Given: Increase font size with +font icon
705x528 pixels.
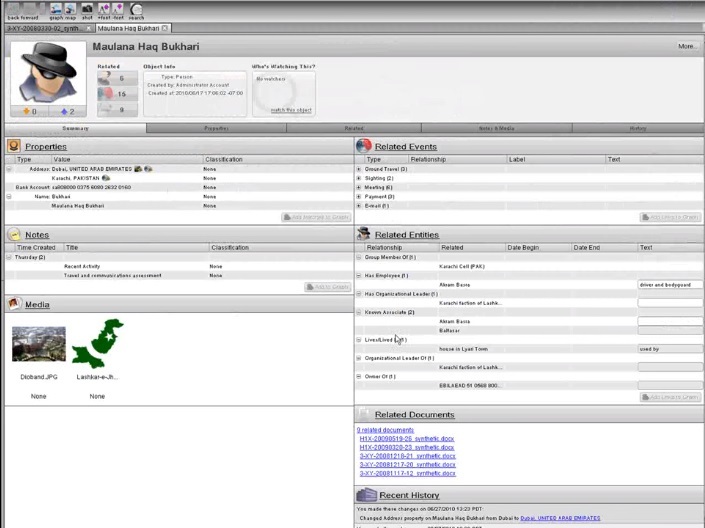Looking at the screenshot, I should [x=104, y=9].
